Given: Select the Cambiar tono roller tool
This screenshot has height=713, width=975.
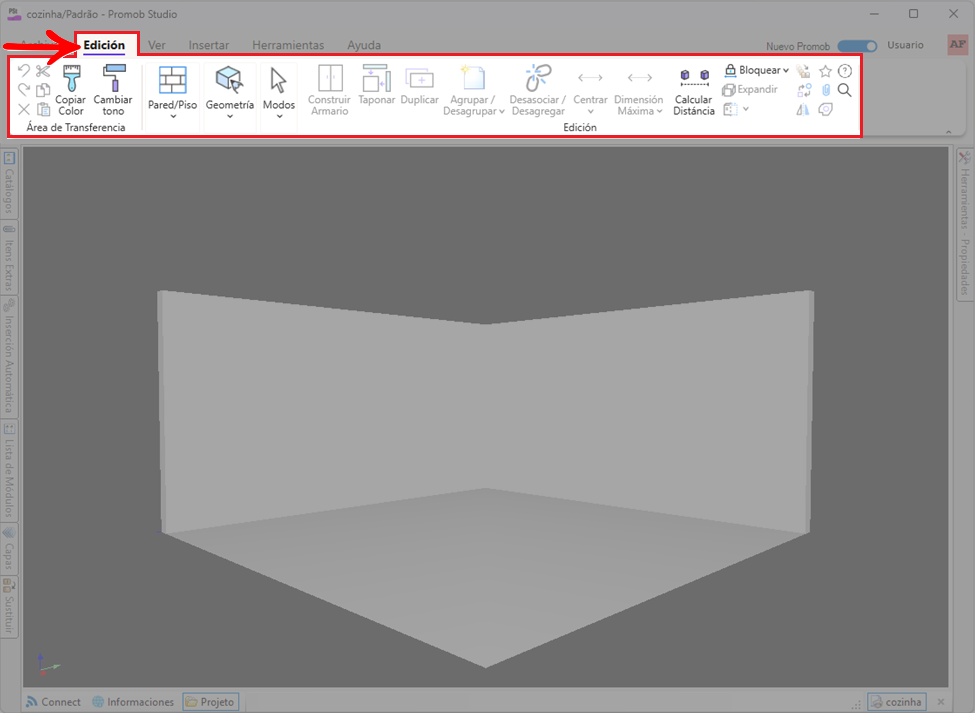Looking at the screenshot, I should [x=113, y=90].
